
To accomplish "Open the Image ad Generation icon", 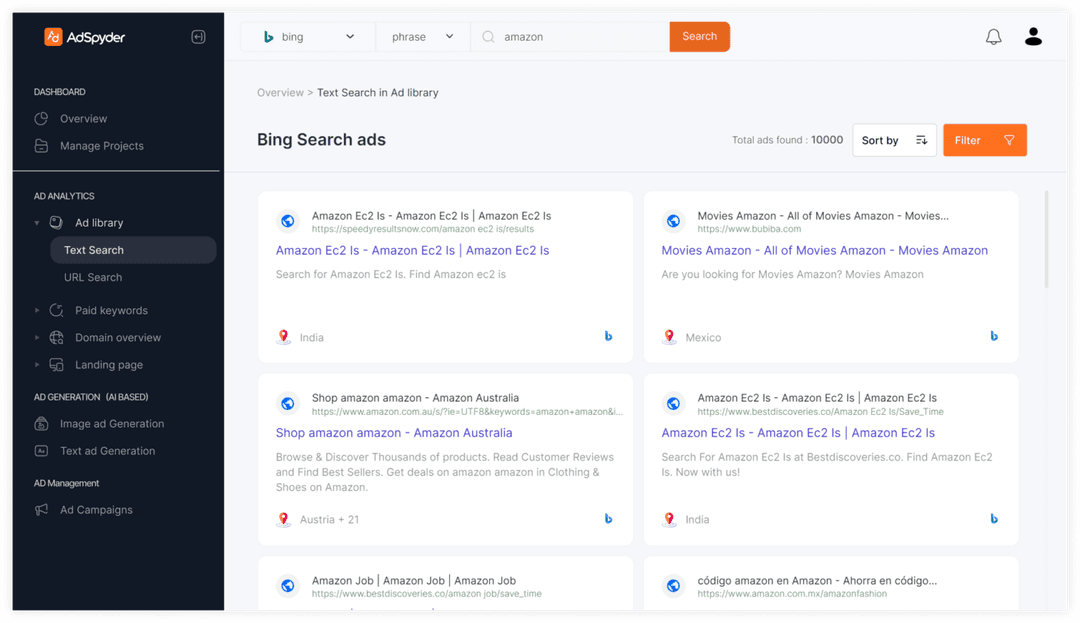I will (40, 423).
